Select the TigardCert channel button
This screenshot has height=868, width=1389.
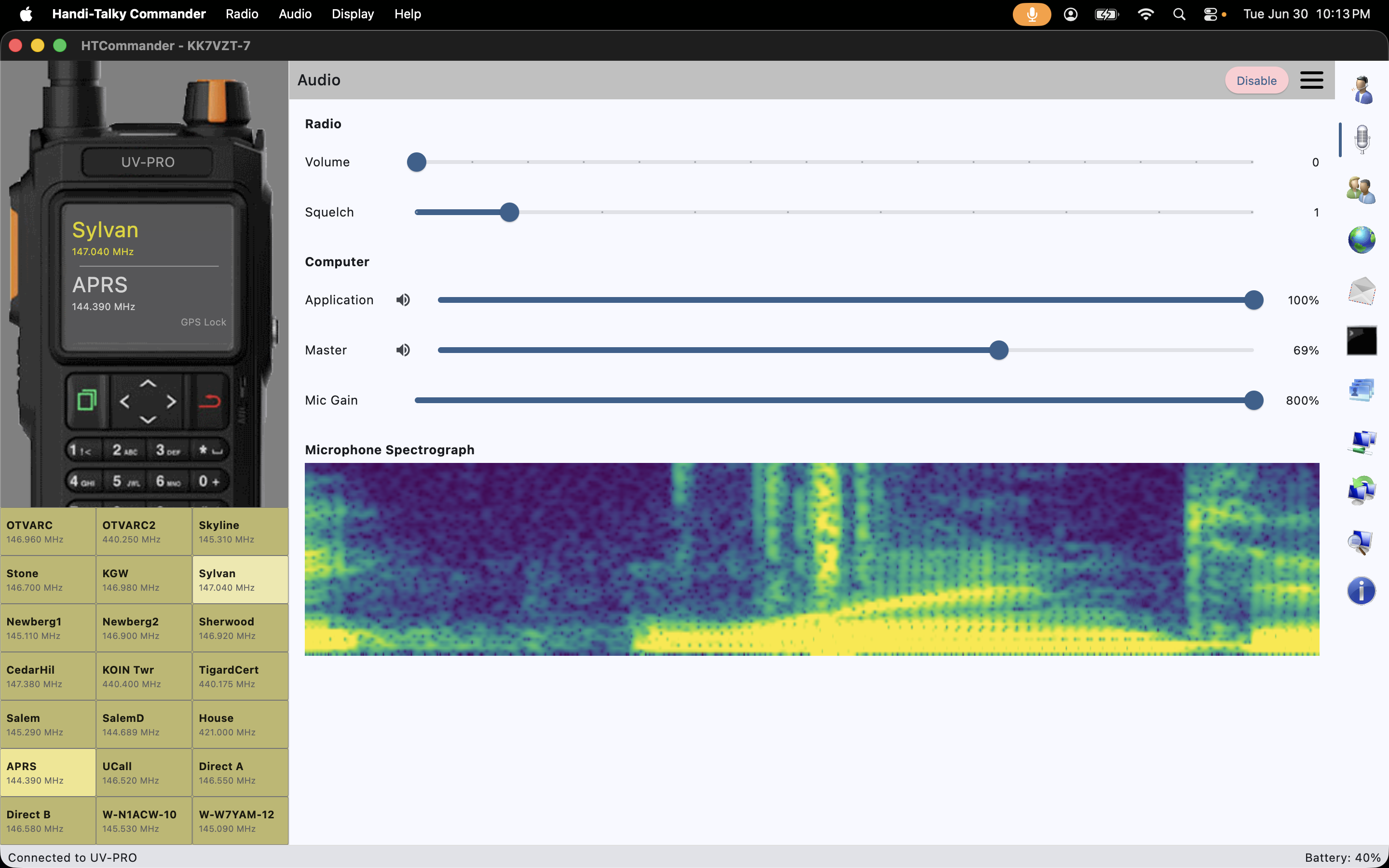point(240,676)
